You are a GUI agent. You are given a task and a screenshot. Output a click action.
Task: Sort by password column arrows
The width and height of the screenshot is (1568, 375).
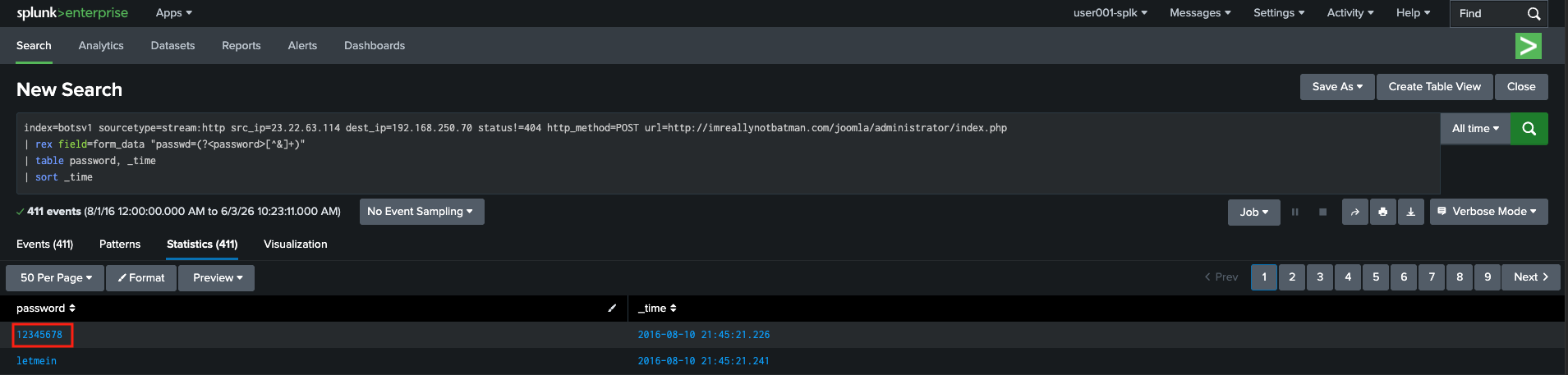[x=72, y=309]
